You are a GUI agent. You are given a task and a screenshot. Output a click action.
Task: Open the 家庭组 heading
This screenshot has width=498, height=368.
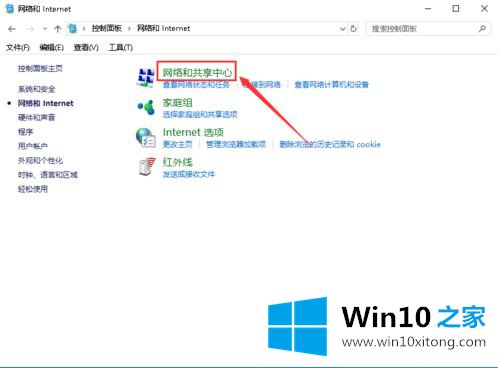(177, 103)
